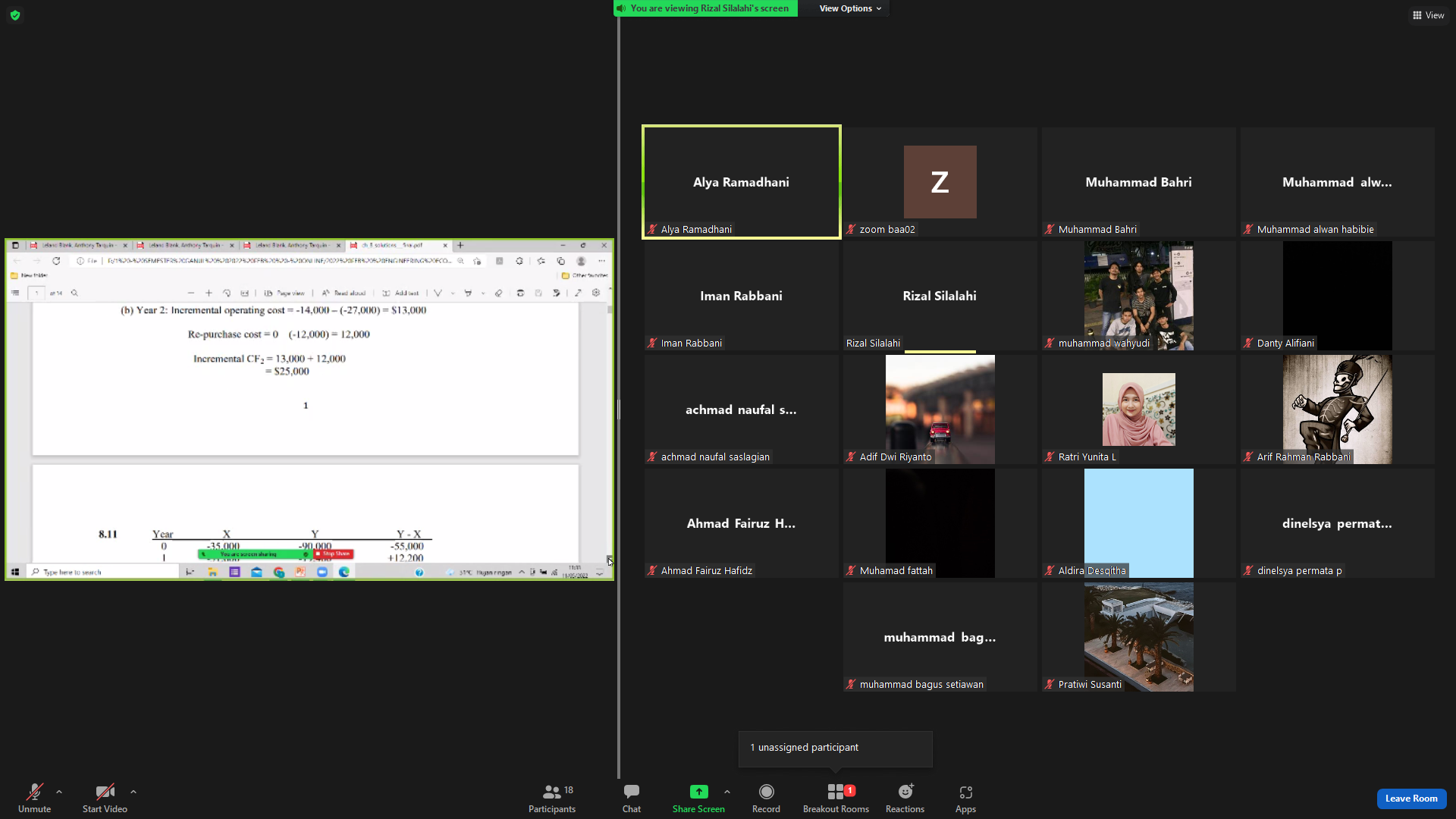Click the PDF page number field in shared screen
Viewport: 1456px width, 819px height.
click(x=36, y=293)
